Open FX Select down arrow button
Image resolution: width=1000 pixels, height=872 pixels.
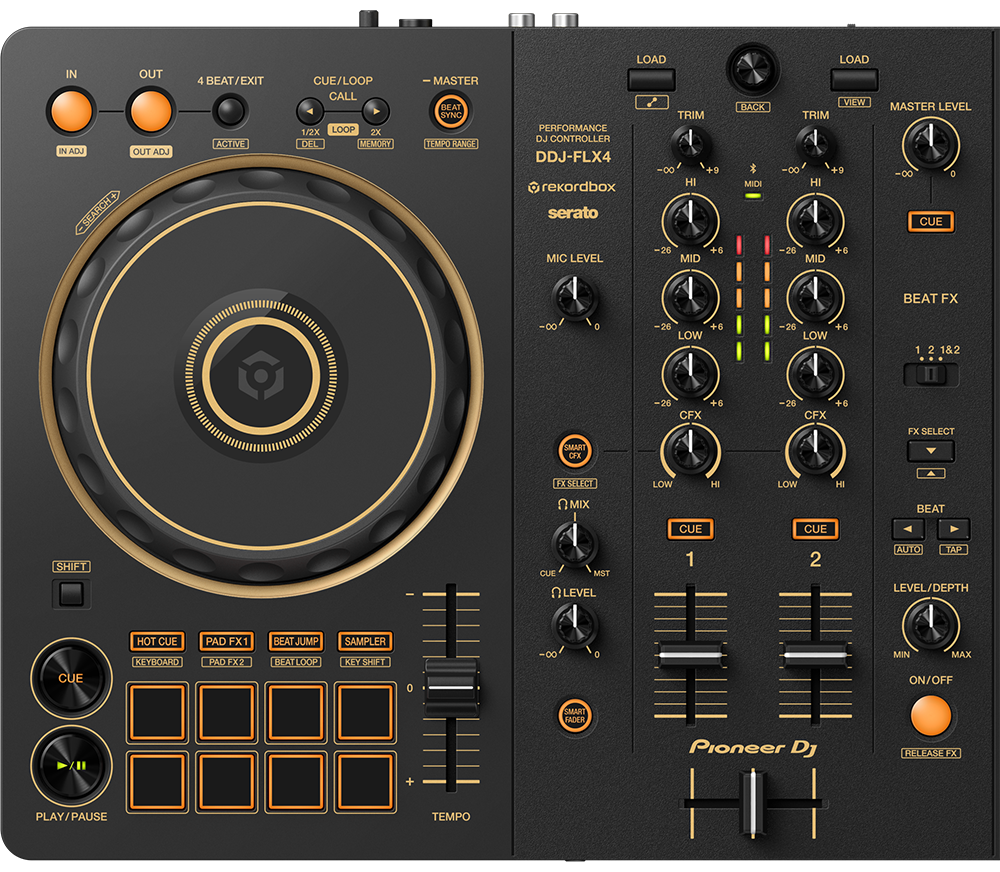pos(930,451)
